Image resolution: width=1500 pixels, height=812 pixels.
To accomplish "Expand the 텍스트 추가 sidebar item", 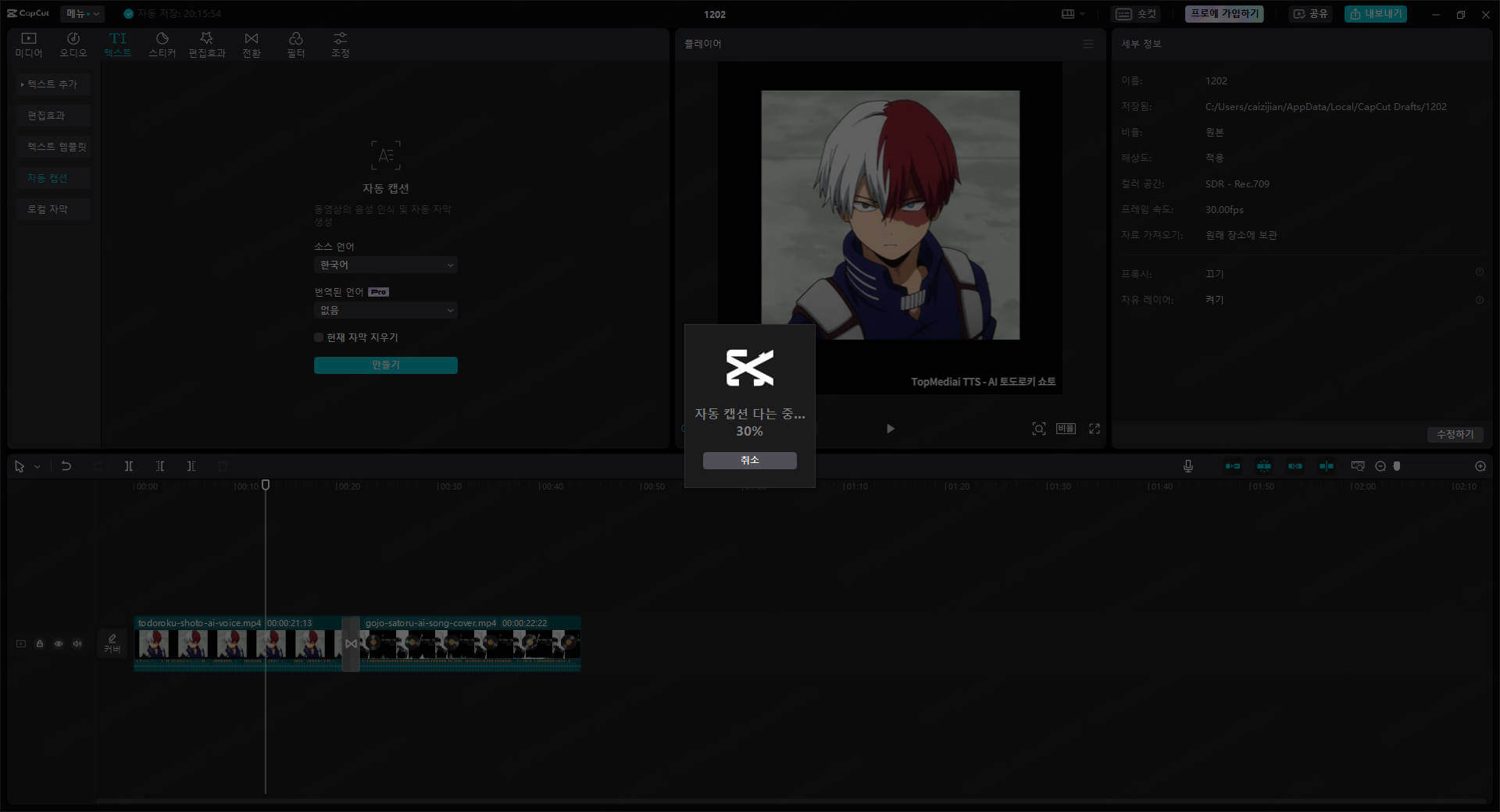I will click(53, 84).
